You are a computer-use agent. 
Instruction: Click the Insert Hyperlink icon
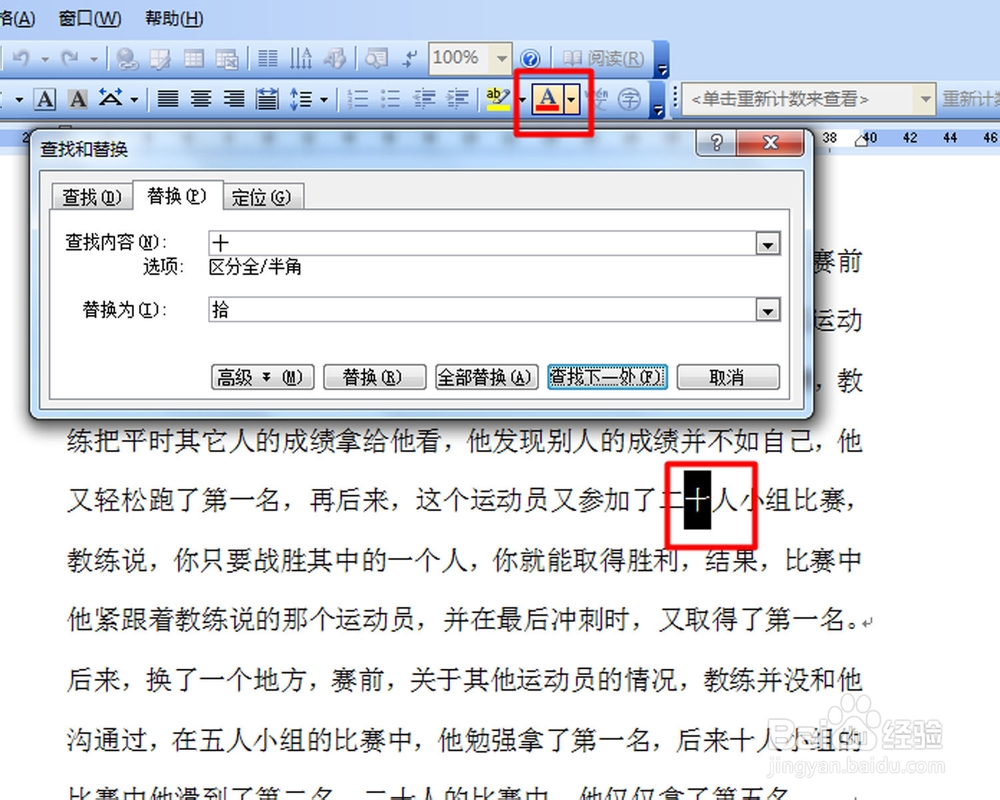point(128,59)
